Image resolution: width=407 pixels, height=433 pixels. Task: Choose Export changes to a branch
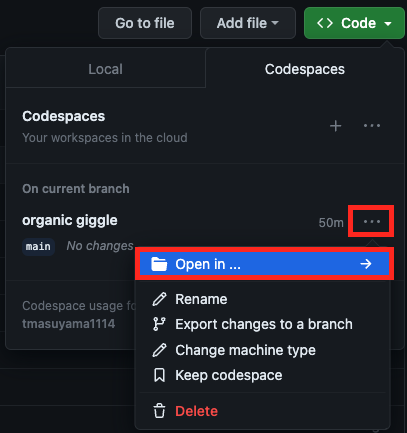[264, 324]
